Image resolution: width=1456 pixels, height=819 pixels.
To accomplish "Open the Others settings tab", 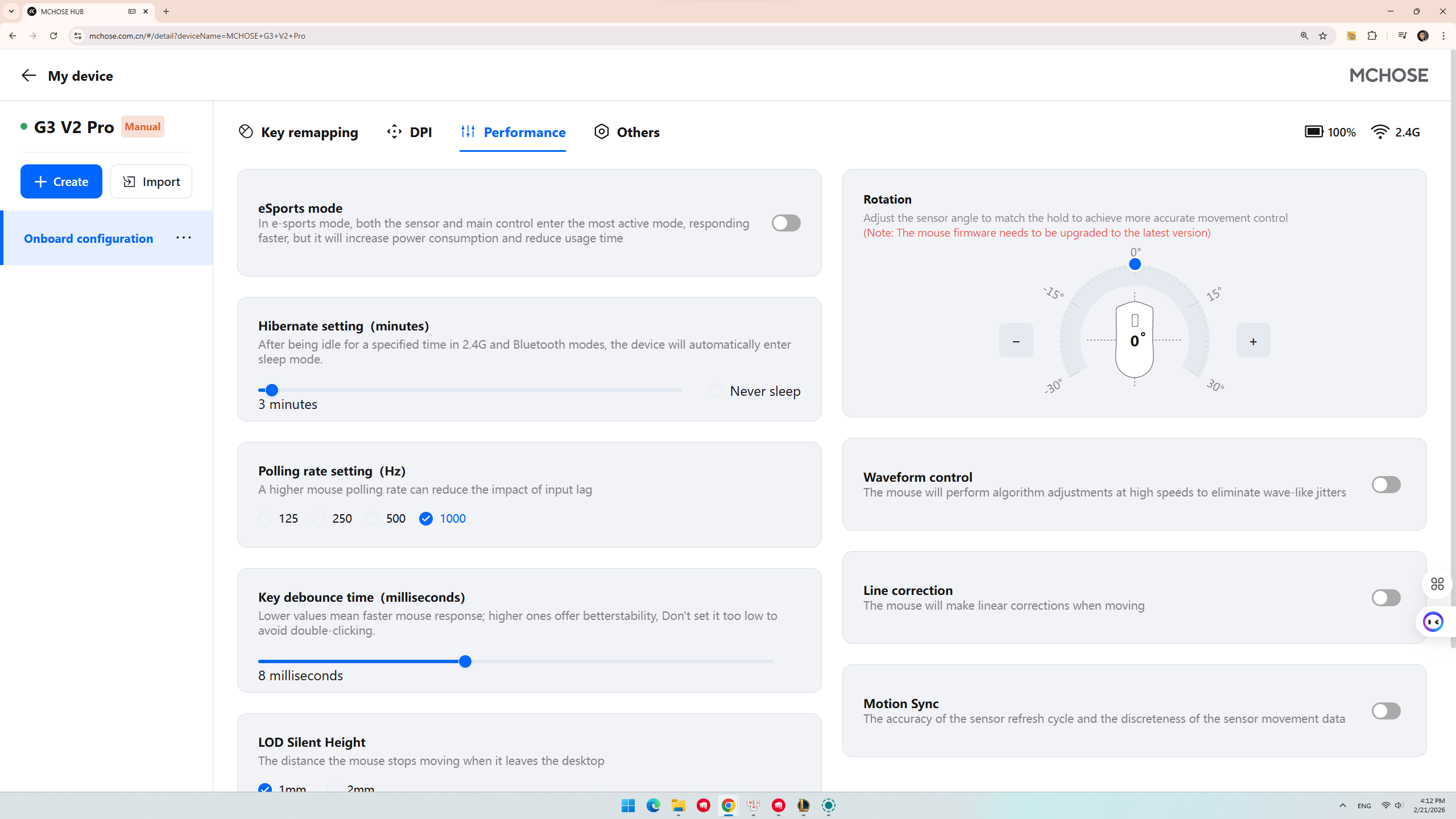I will (x=627, y=132).
